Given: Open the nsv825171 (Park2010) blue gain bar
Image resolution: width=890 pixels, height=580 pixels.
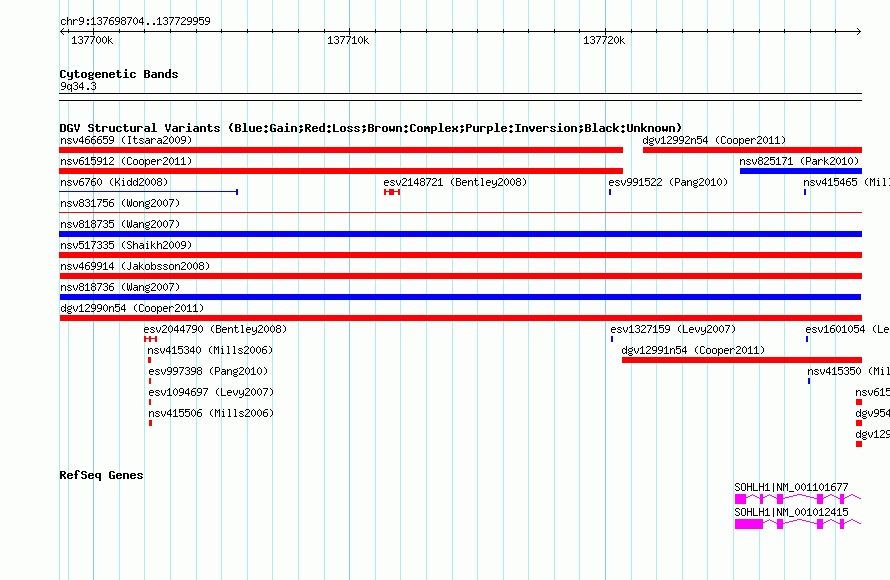Looking at the screenshot, I should click(x=801, y=171).
